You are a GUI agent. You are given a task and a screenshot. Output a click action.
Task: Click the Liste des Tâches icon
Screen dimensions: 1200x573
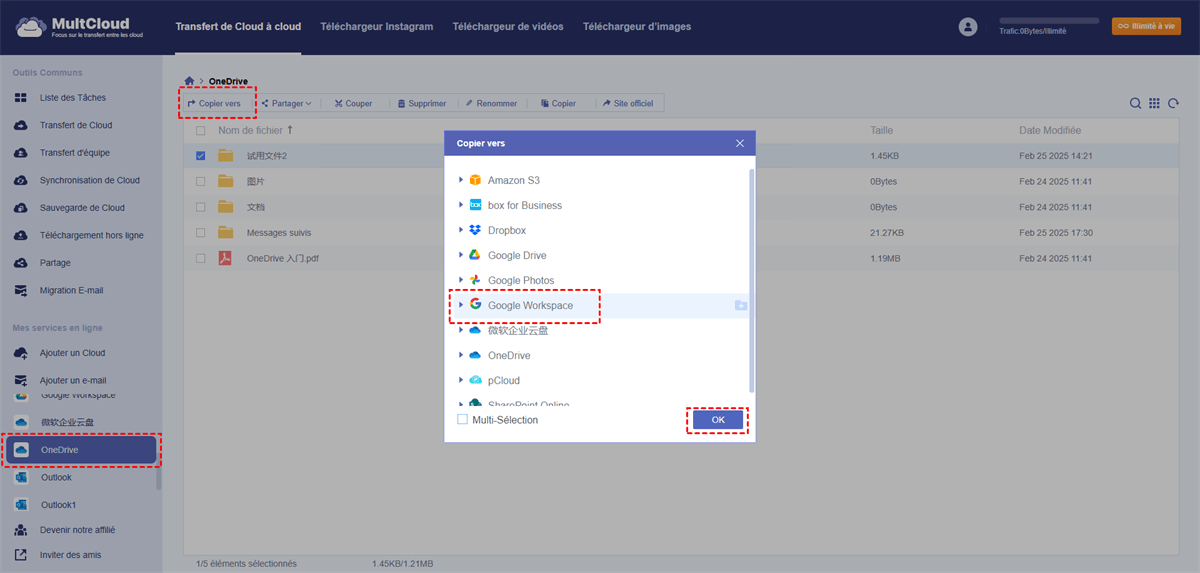pos(21,98)
